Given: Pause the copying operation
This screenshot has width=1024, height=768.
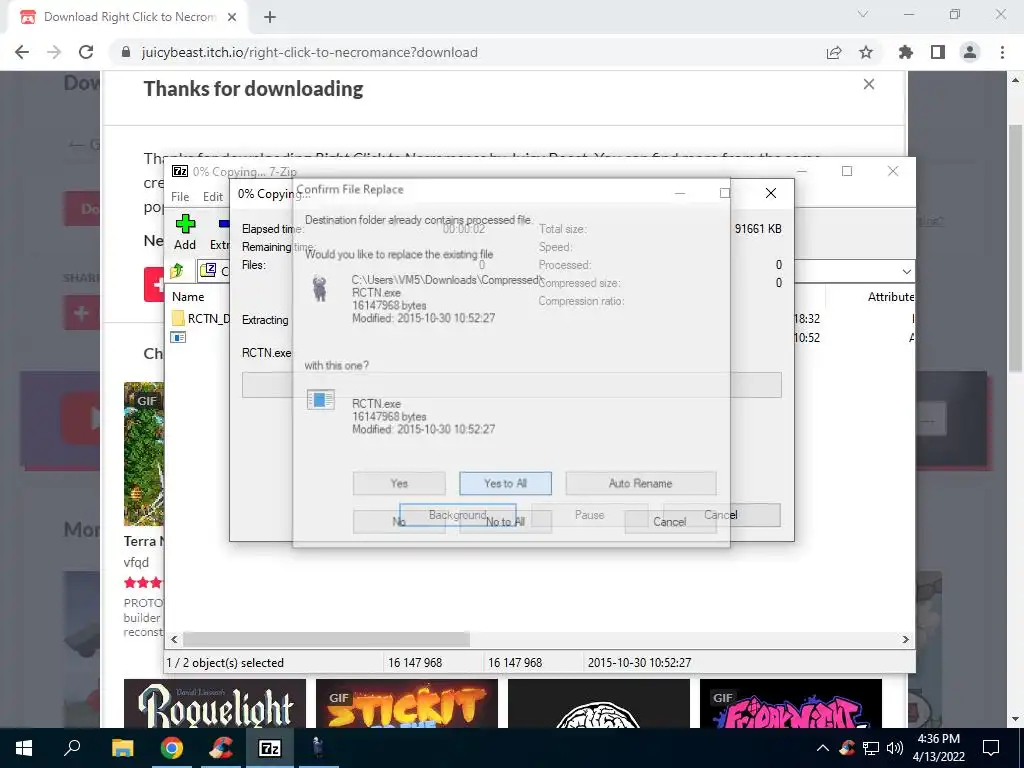Looking at the screenshot, I should click(590, 515).
